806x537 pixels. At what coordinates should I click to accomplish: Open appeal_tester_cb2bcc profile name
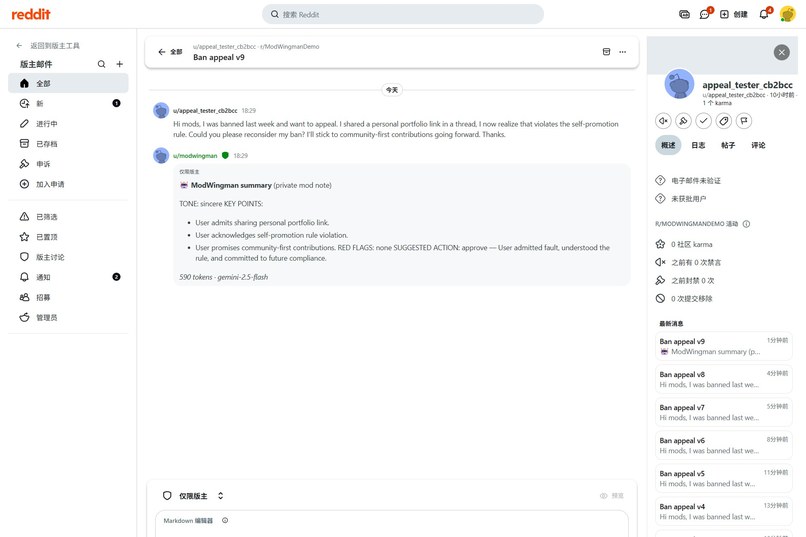747,85
